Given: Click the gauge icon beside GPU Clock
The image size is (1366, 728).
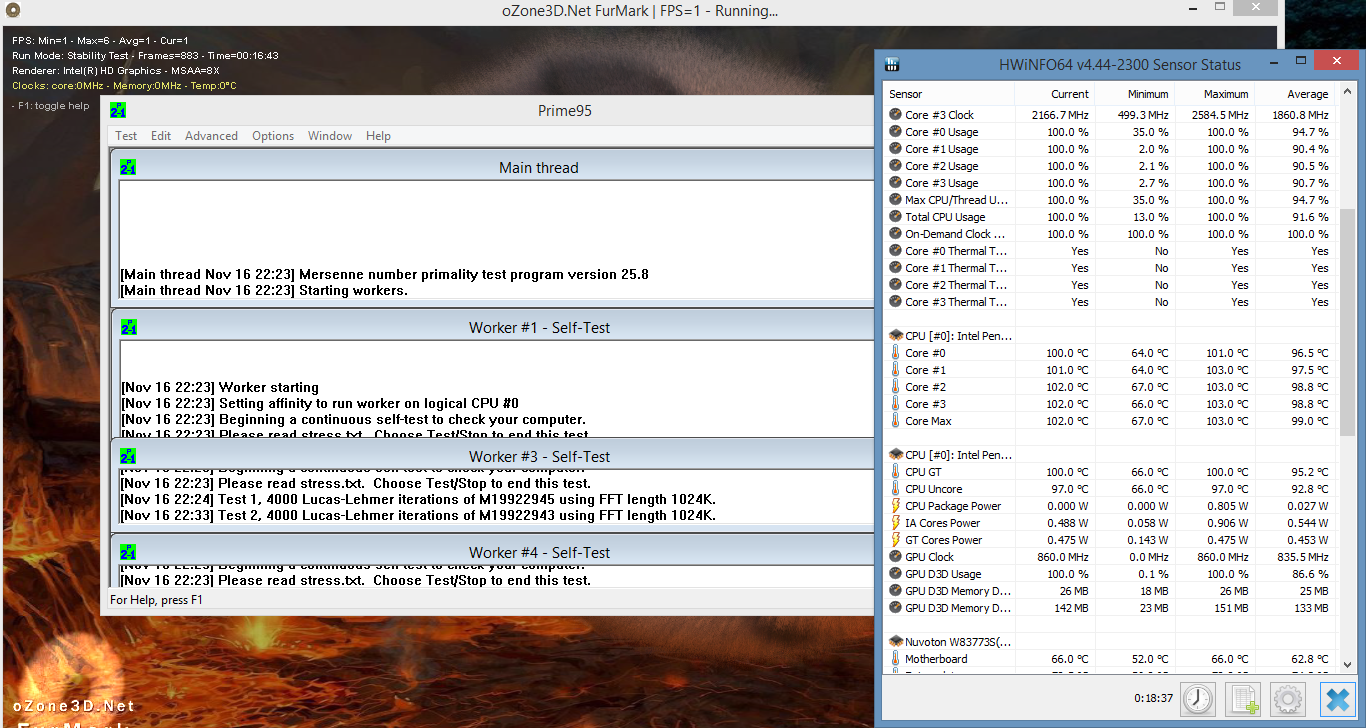Looking at the screenshot, I should [x=895, y=557].
